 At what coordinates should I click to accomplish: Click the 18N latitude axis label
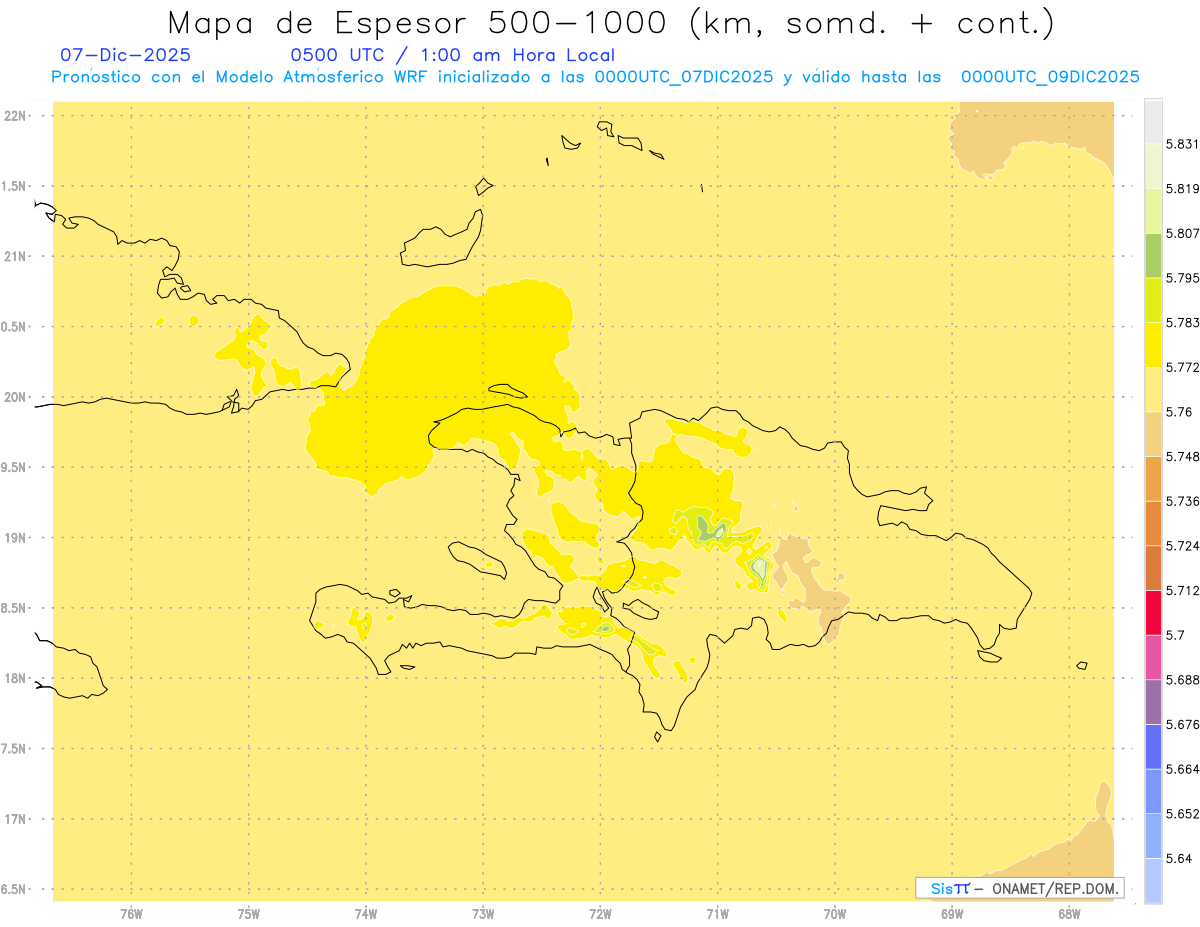[17, 678]
